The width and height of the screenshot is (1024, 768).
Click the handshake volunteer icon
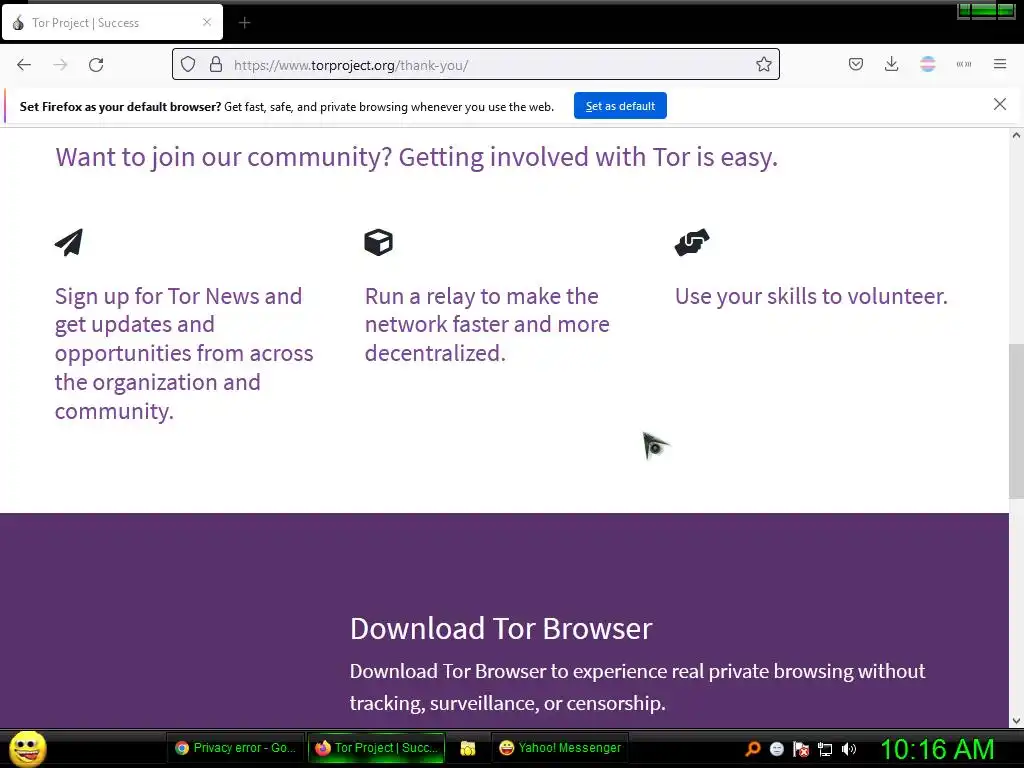[692, 242]
